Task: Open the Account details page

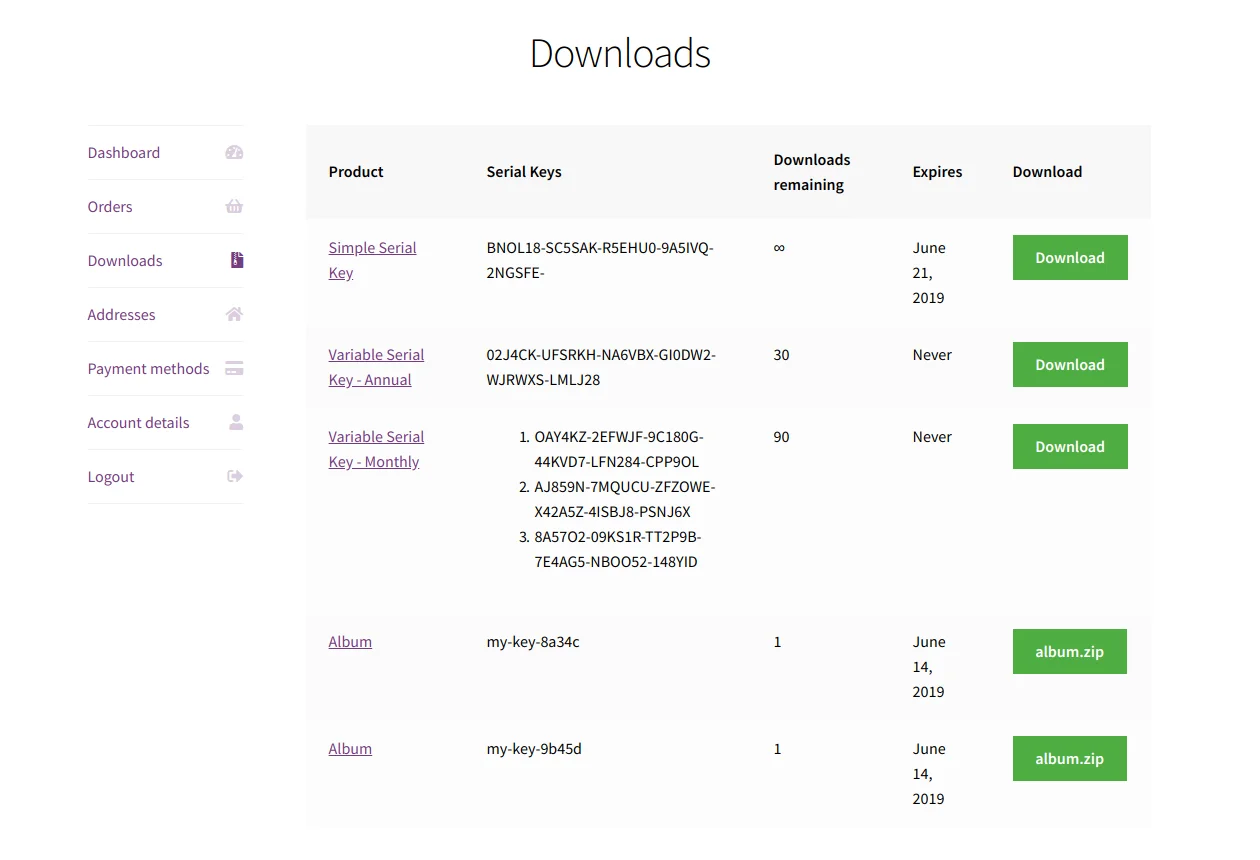Action: [x=139, y=423]
